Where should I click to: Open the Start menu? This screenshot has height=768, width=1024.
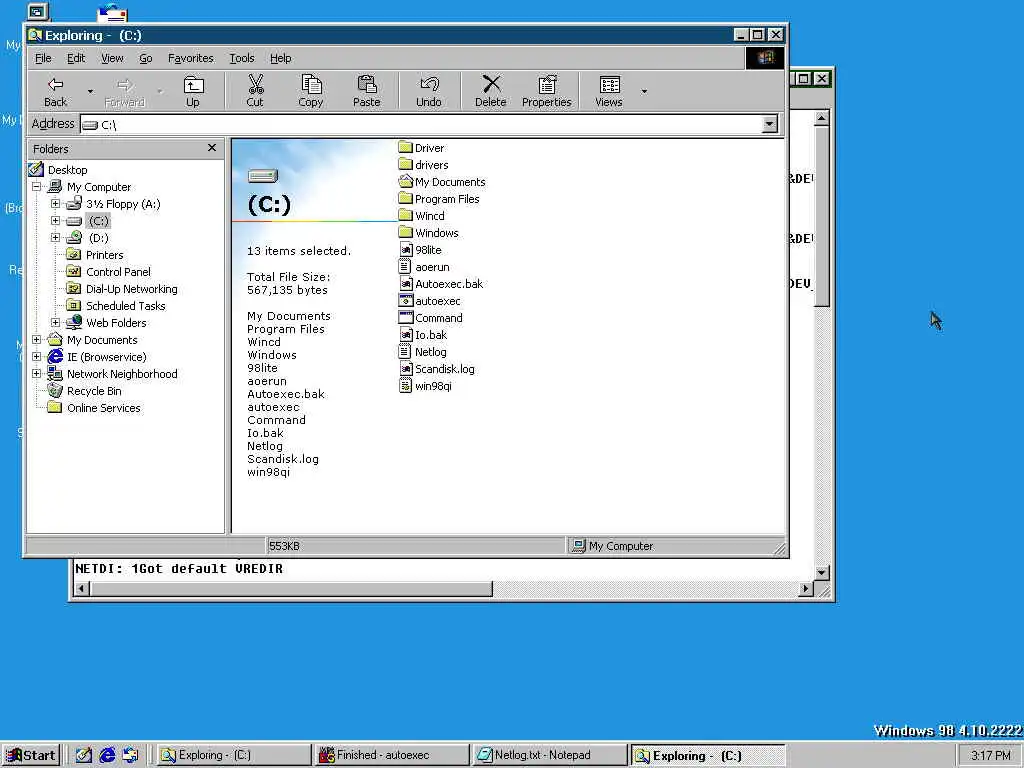[x=31, y=755]
